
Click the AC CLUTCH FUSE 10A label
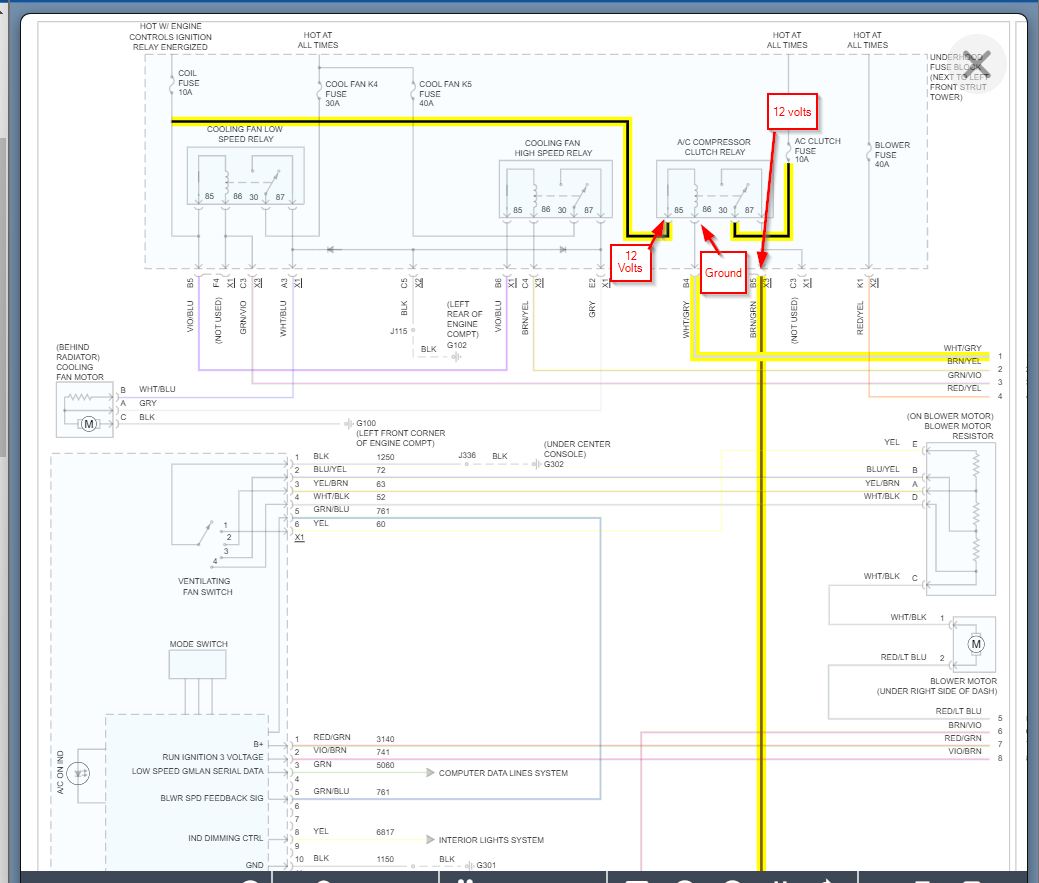(x=816, y=150)
